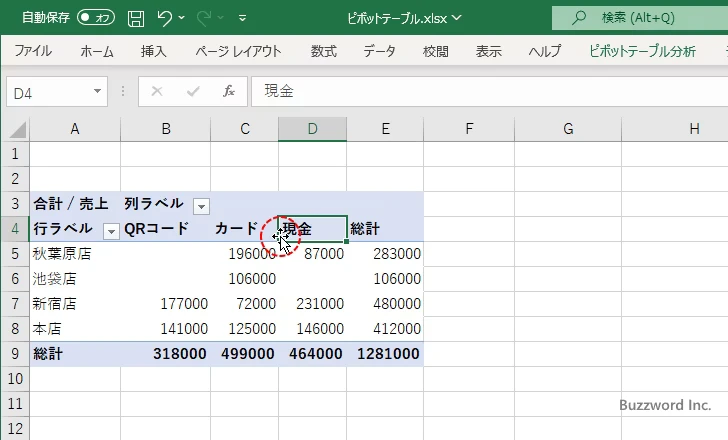Viewport: 728px width, 440px height.
Task: Select column G header
Action: tap(568, 129)
